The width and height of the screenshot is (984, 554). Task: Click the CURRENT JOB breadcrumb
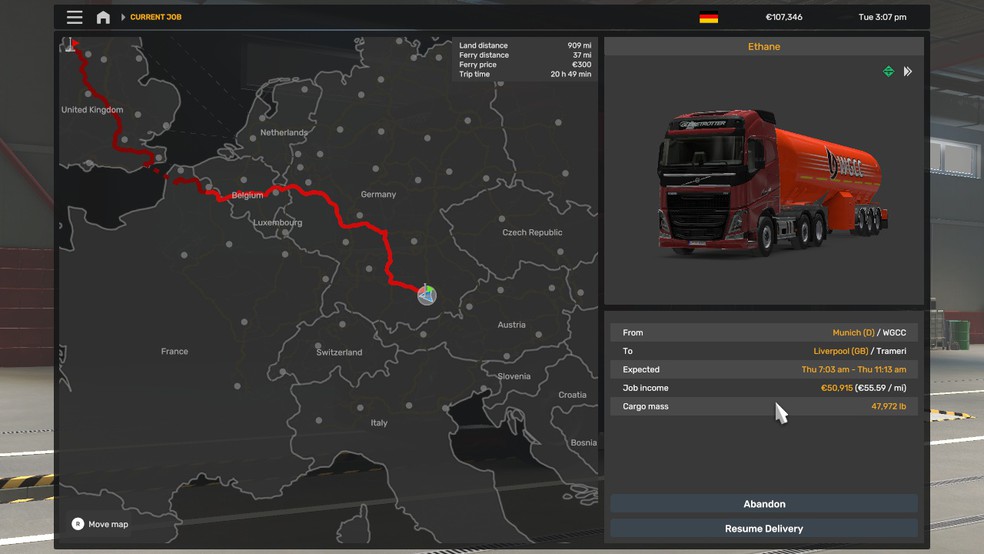(x=156, y=17)
